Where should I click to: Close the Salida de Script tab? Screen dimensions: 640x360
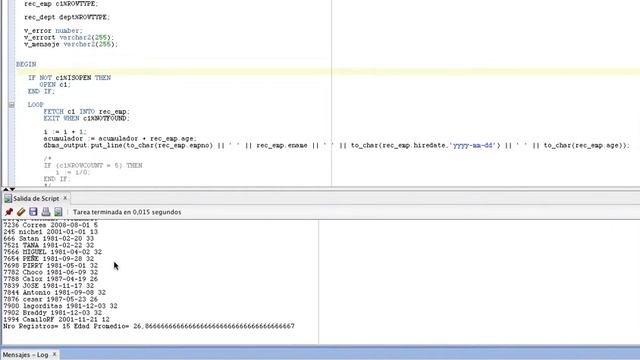(x=65, y=198)
